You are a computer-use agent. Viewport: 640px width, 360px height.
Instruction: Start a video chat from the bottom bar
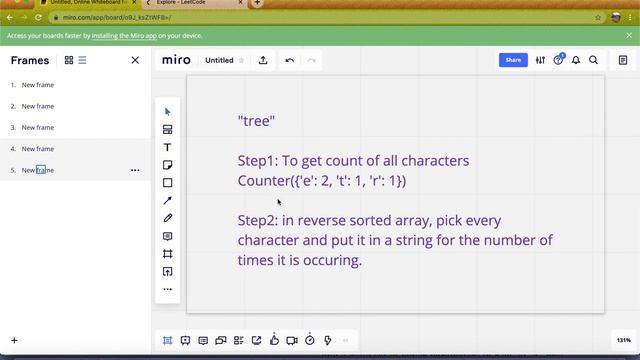292,340
